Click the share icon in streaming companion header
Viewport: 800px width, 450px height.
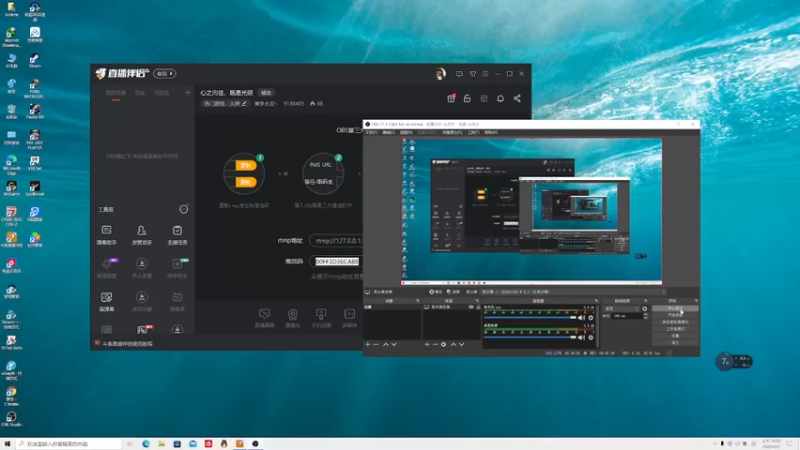click(x=517, y=98)
